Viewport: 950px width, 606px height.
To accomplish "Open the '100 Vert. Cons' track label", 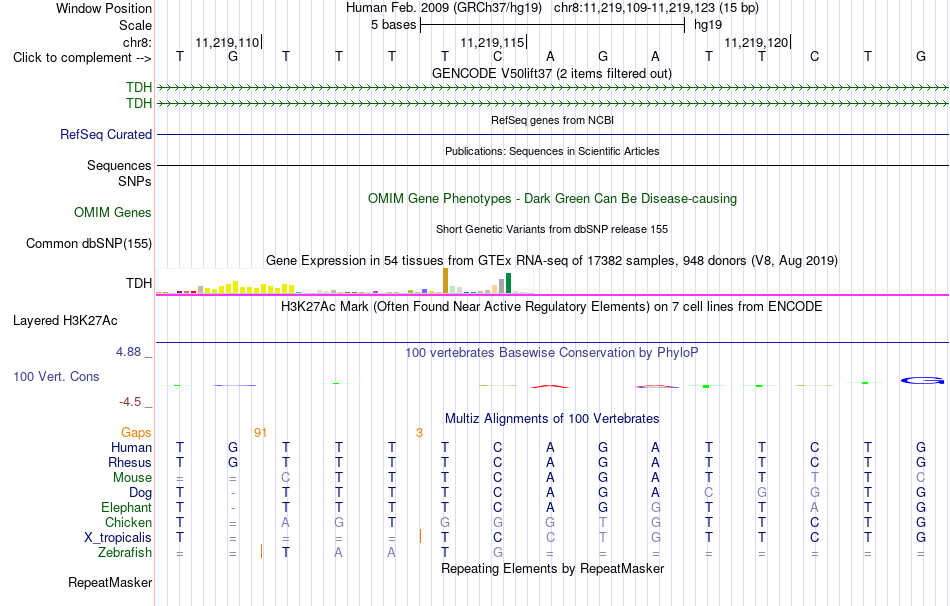I will click(x=56, y=376).
